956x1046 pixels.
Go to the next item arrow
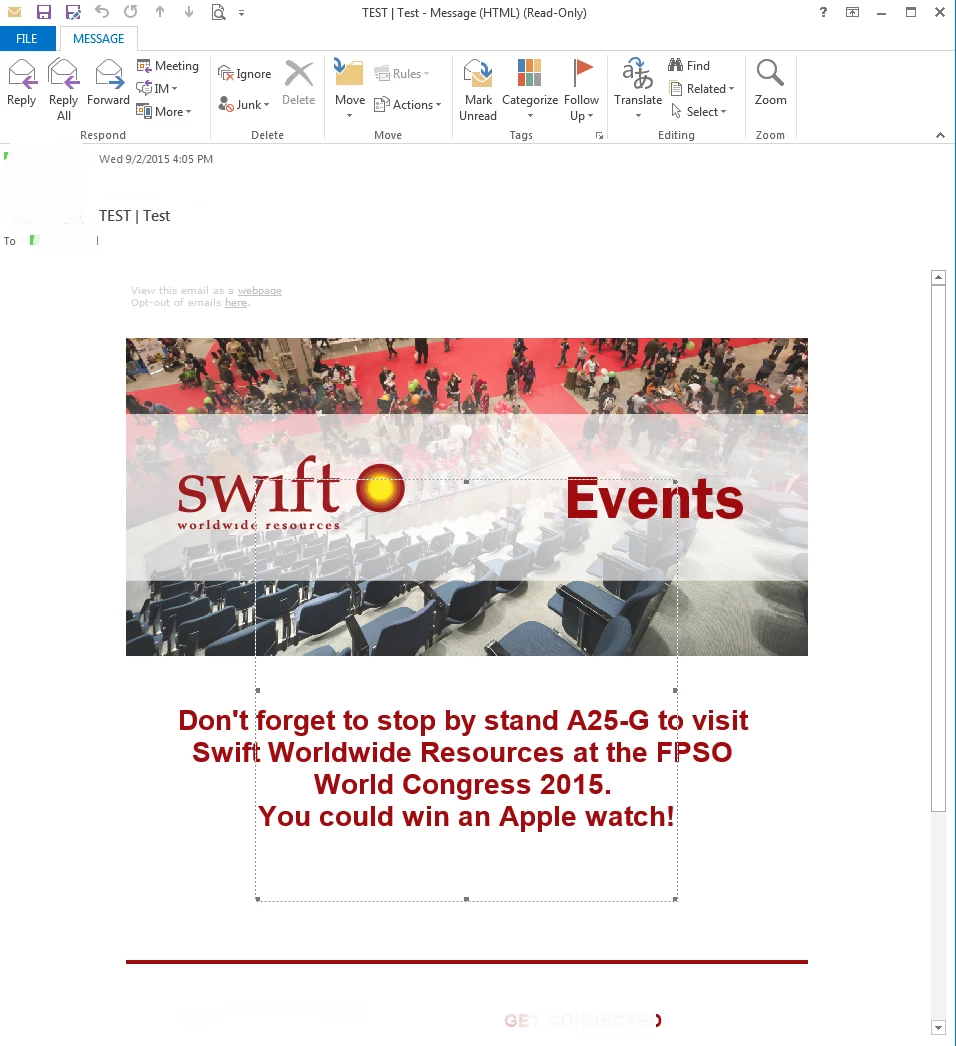click(x=189, y=11)
